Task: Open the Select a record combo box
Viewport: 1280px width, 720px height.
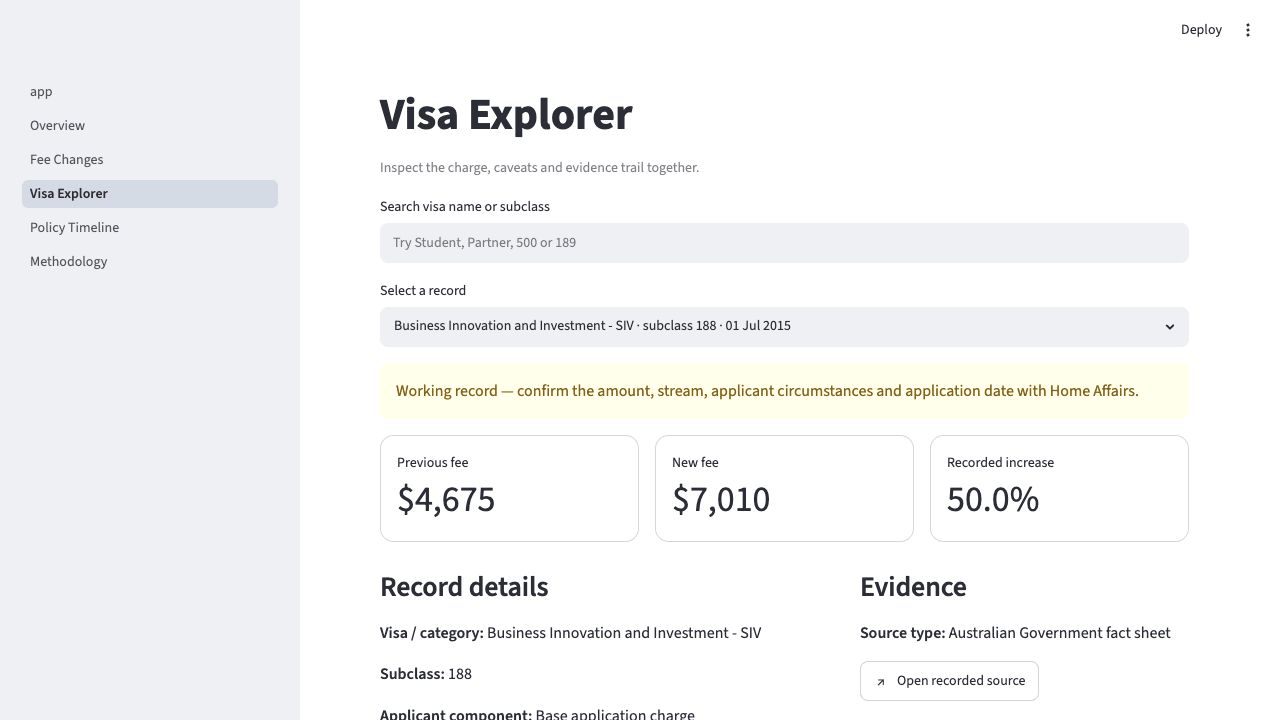Action: click(784, 327)
